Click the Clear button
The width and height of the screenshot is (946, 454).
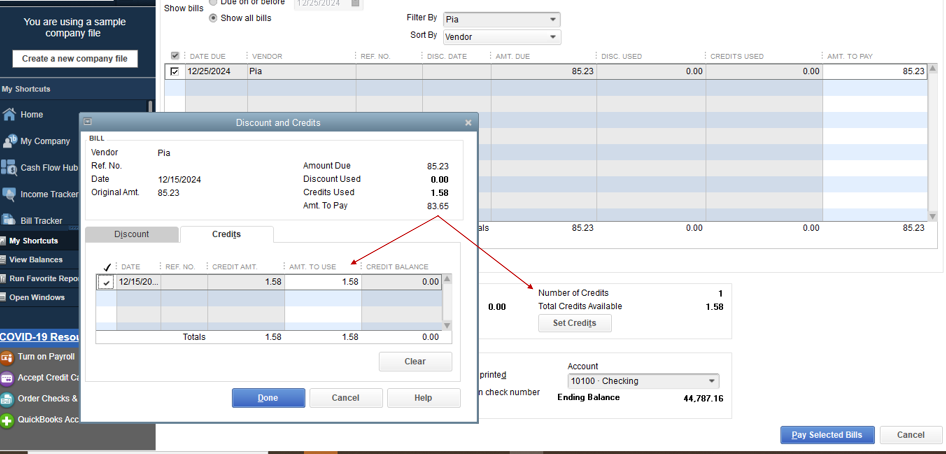[x=415, y=362]
